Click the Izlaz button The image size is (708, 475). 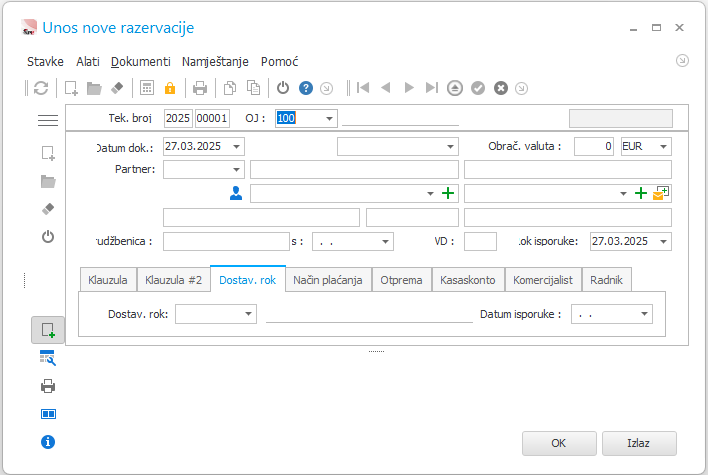[x=638, y=443]
